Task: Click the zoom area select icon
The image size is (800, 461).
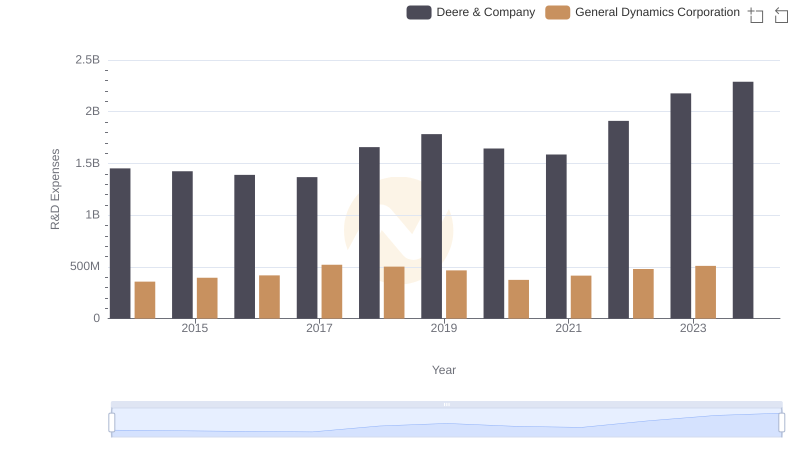Action: [x=756, y=15]
